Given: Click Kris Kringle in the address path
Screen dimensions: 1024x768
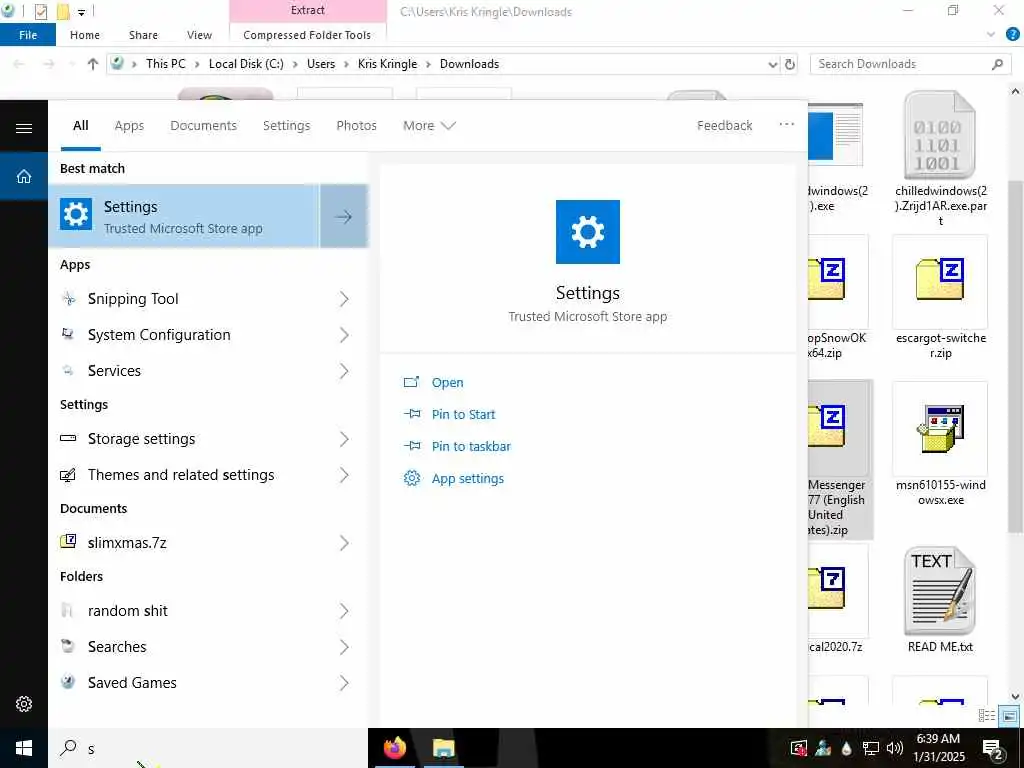Looking at the screenshot, I should coord(387,64).
